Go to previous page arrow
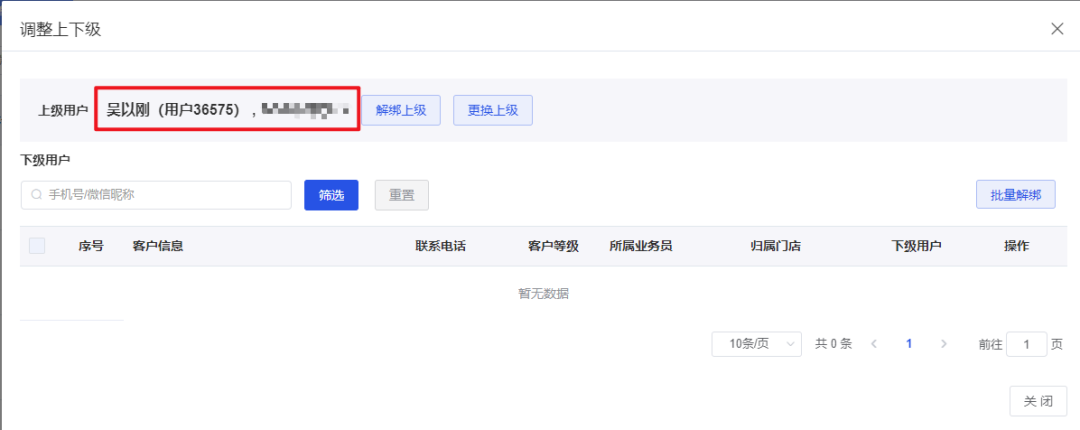 pos(874,344)
